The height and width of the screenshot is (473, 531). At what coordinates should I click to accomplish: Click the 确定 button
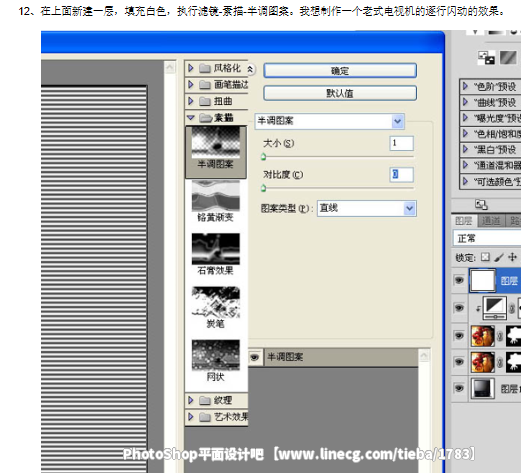340,71
